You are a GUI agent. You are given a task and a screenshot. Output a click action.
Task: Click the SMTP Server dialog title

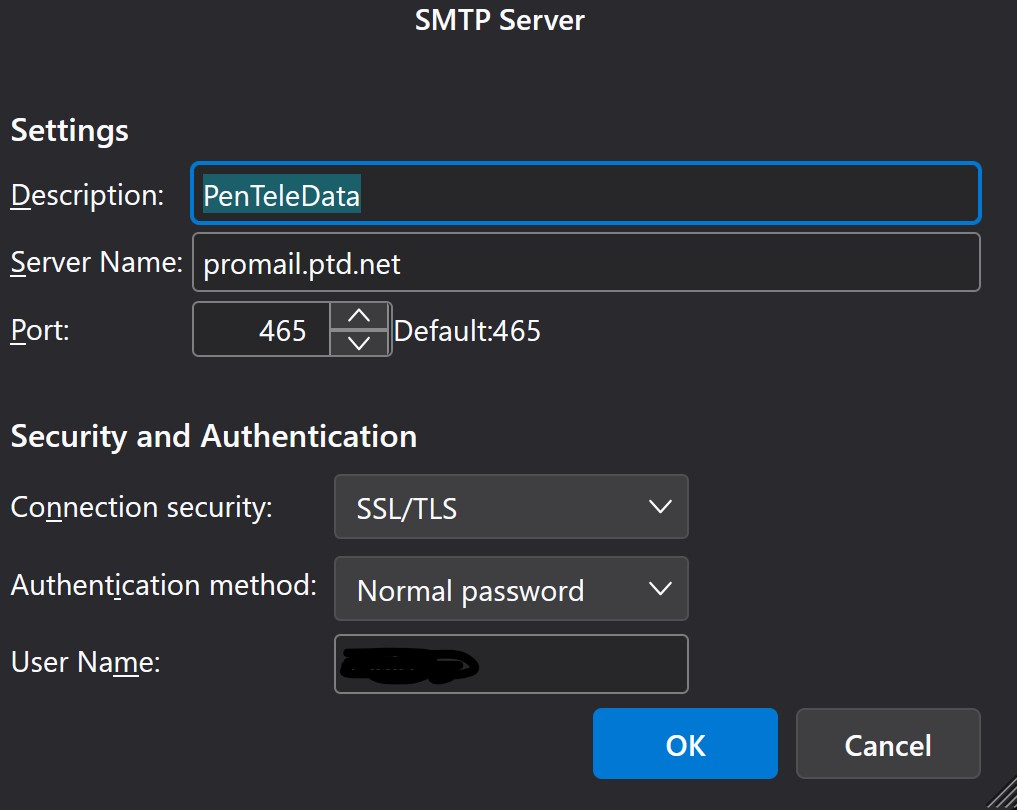499,20
